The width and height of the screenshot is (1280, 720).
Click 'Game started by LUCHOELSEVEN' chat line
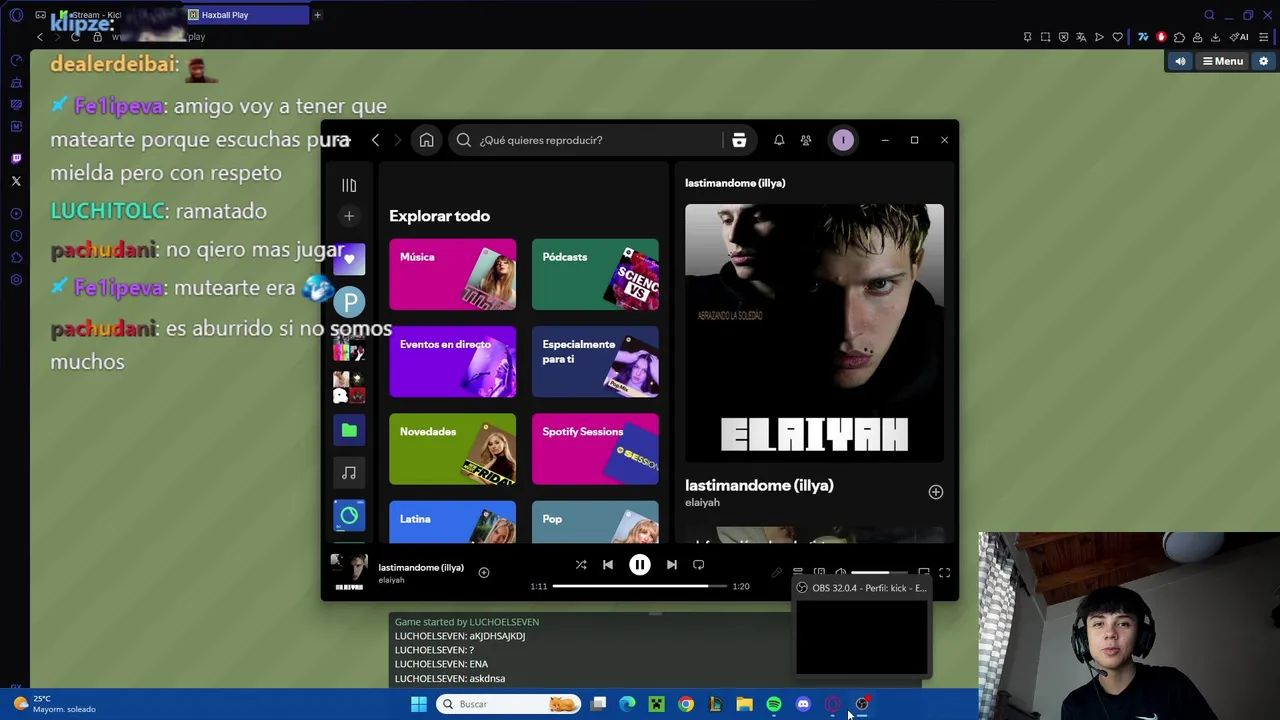[467, 622]
